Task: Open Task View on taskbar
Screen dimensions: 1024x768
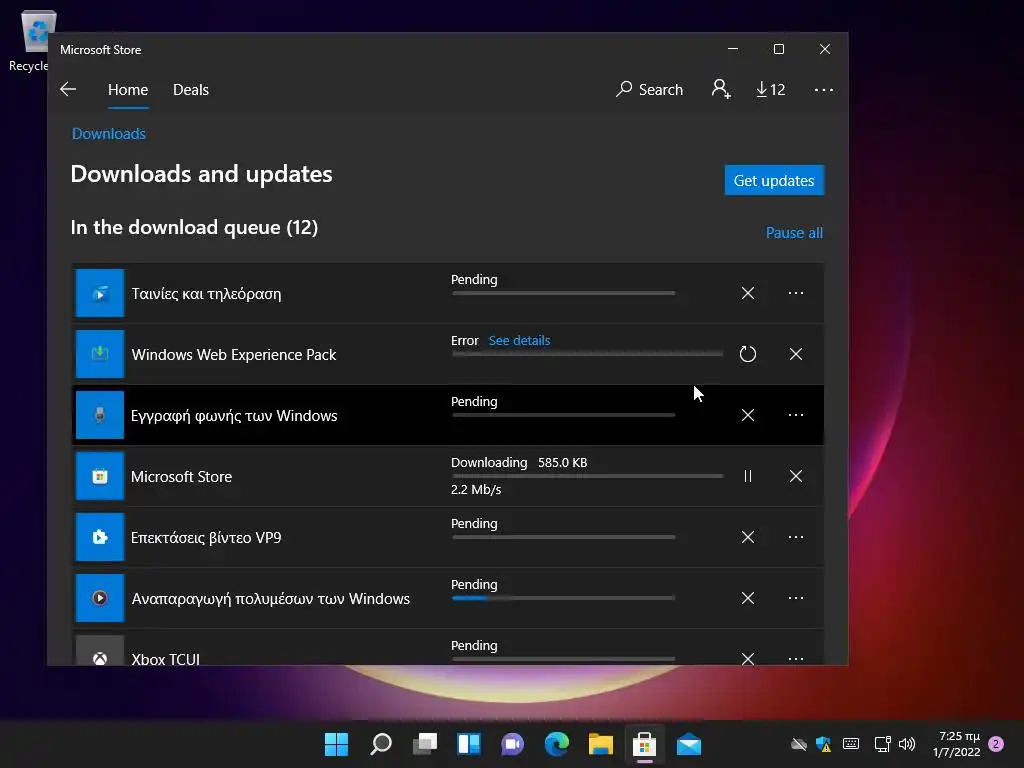Action: 424,744
